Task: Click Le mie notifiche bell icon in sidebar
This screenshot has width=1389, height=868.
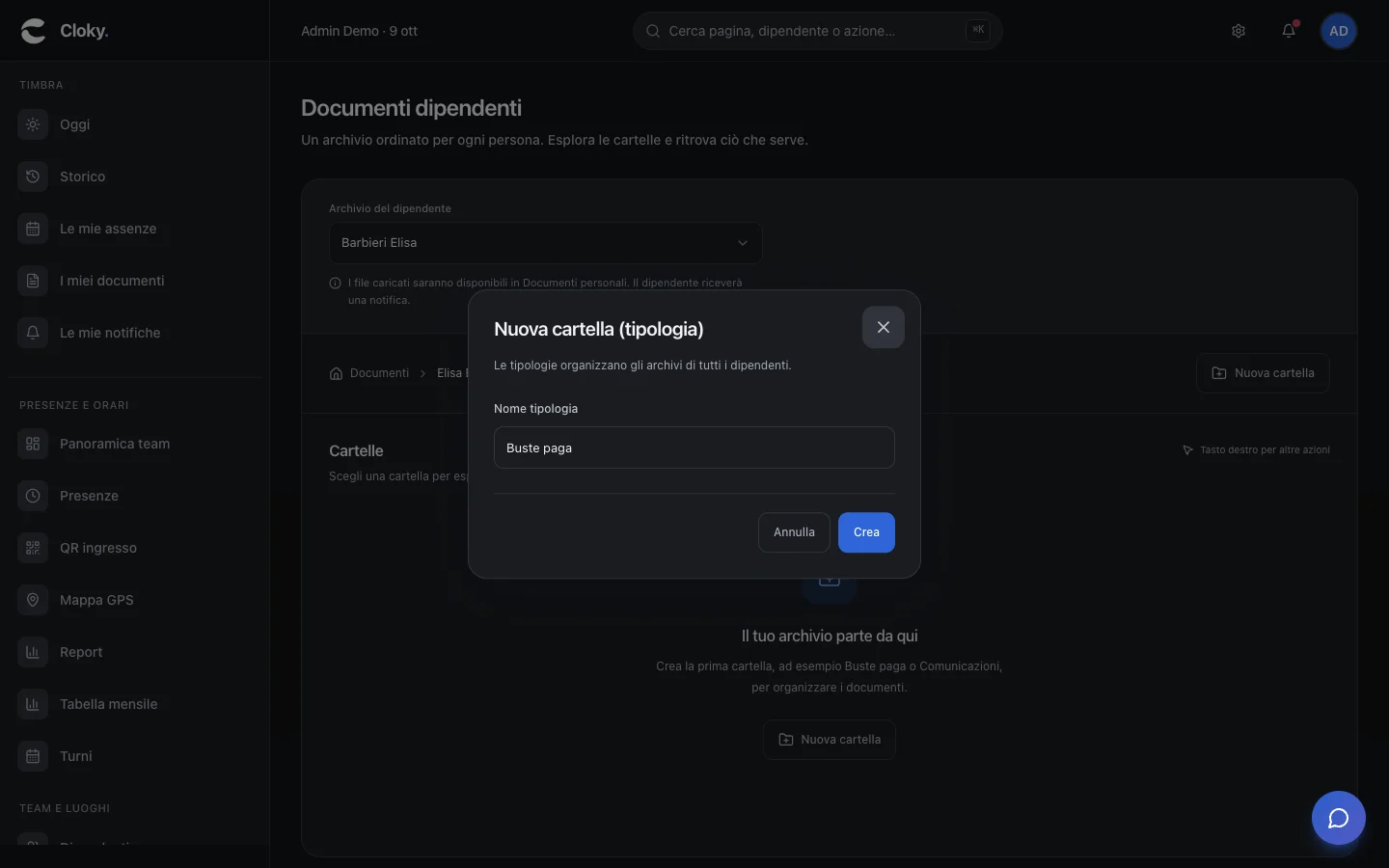Action: pyautogui.click(x=33, y=333)
